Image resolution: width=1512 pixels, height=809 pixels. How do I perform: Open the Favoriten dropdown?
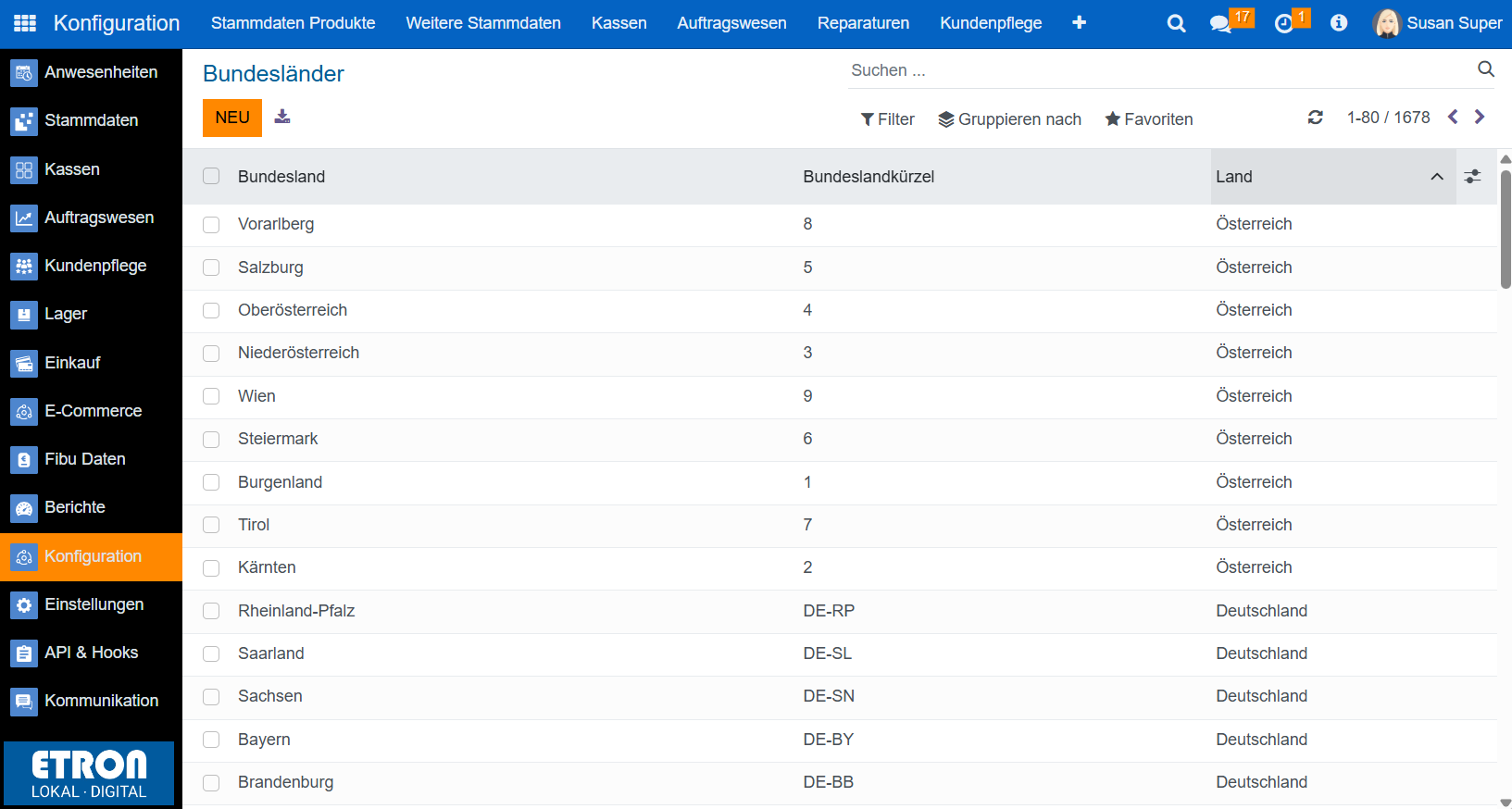tap(1148, 119)
